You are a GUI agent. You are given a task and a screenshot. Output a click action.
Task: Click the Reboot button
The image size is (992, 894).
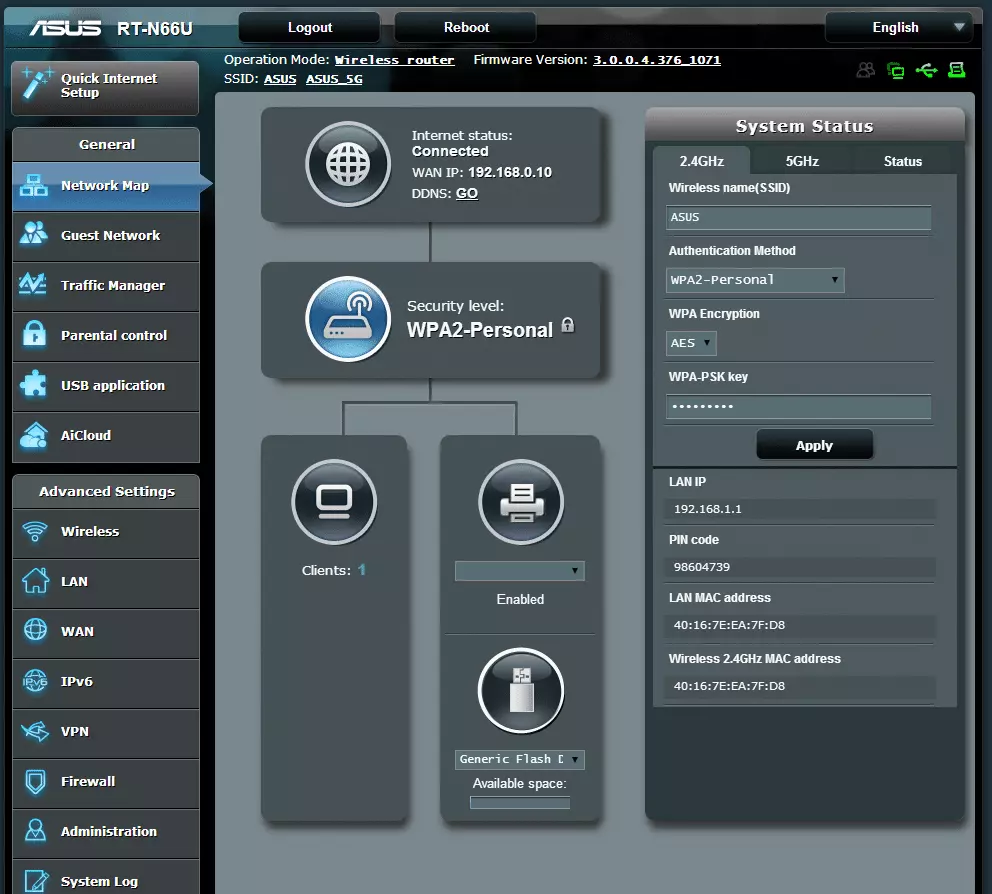point(466,28)
